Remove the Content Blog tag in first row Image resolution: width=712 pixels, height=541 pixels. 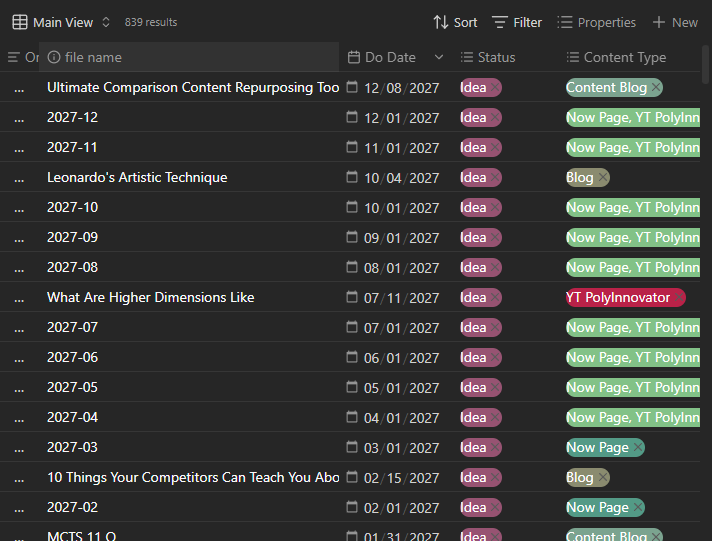655,88
